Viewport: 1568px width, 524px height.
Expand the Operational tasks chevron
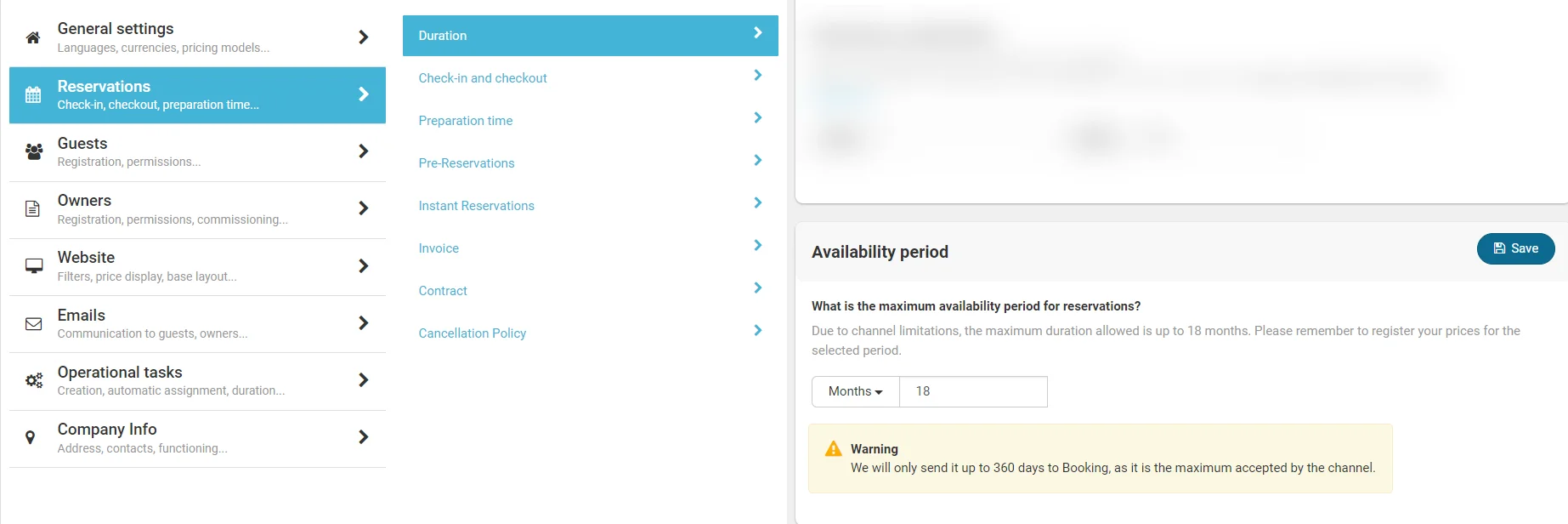click(363, 380)
